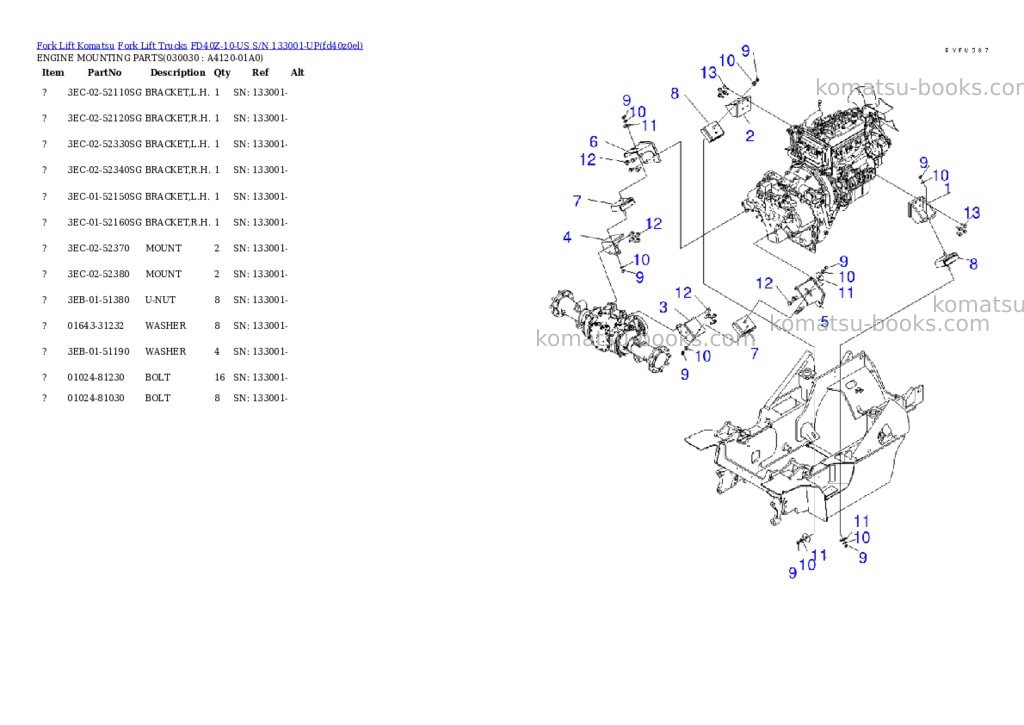Click callout number 4 in the diagram
1024x725 pixels.
tap(567, 237)
